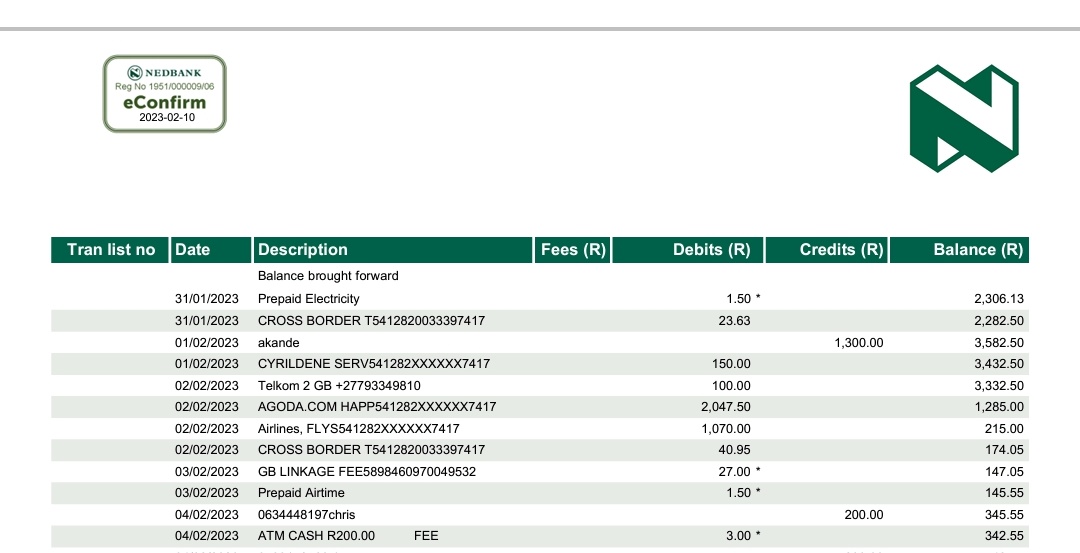Click the 145.55 balance value
The image size is (1080, 553).
(x=1004, y=493)
